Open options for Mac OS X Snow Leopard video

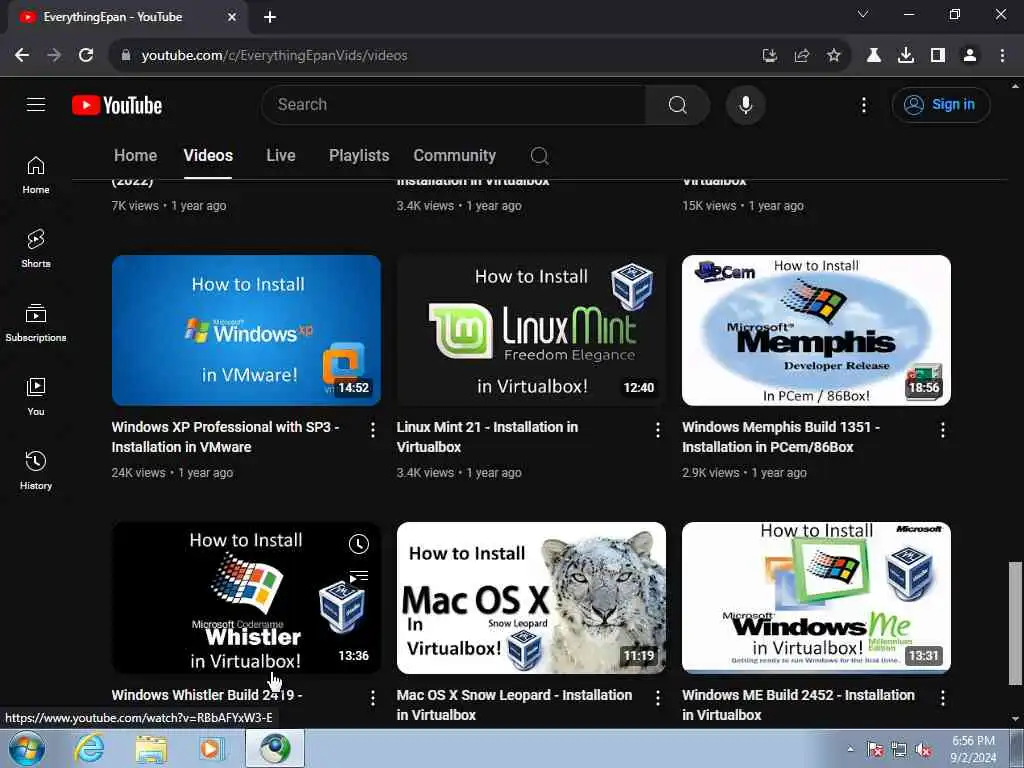coord(658,698)
